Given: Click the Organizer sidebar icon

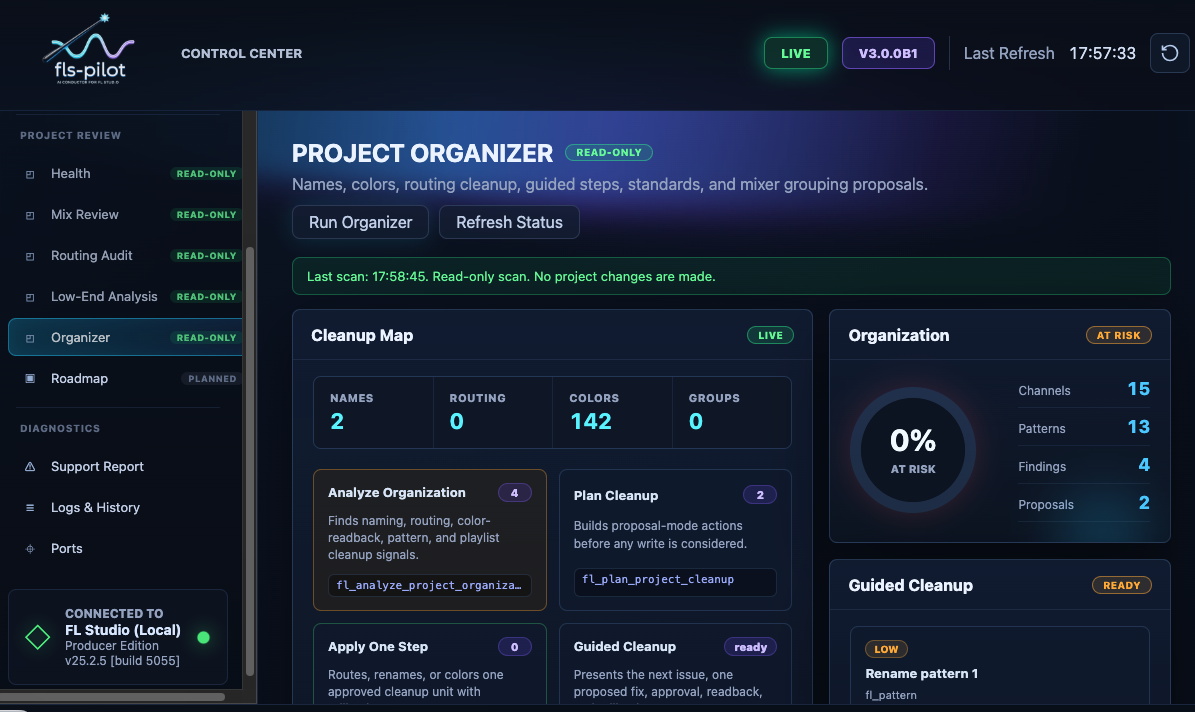Looking at the screenshot, I should point(30,338).
